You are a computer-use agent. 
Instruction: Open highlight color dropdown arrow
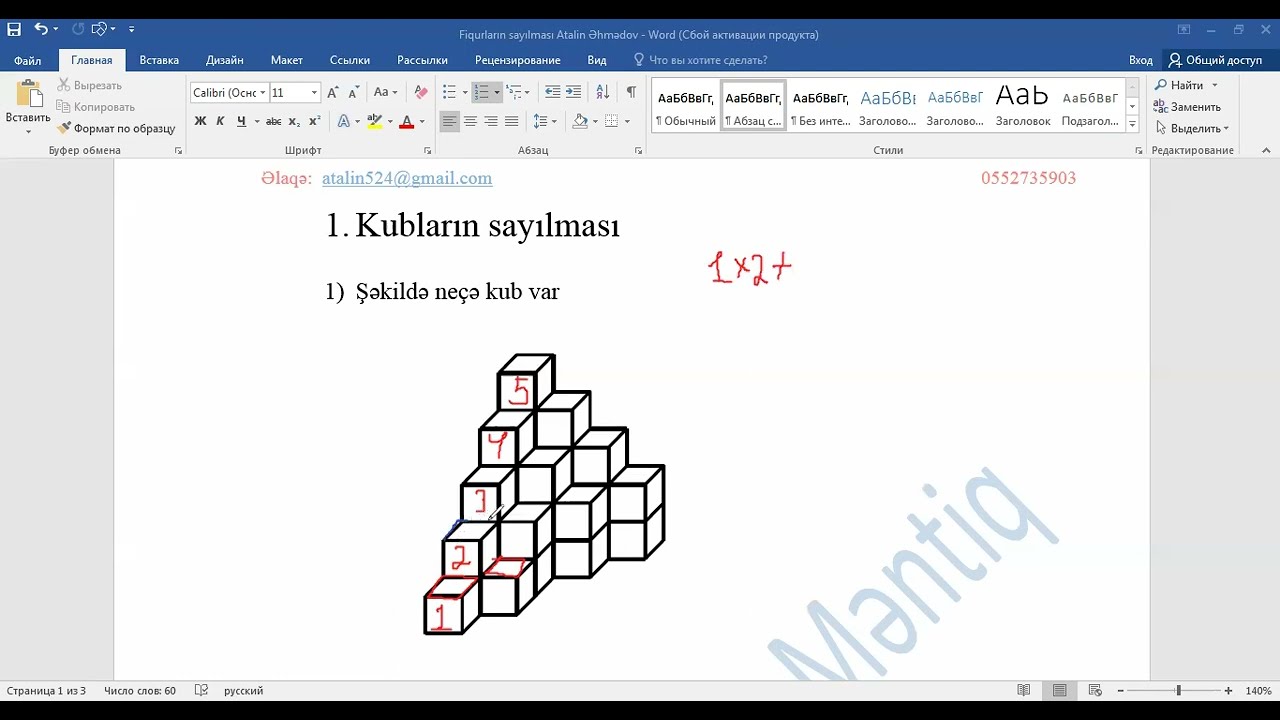[390, 121]
